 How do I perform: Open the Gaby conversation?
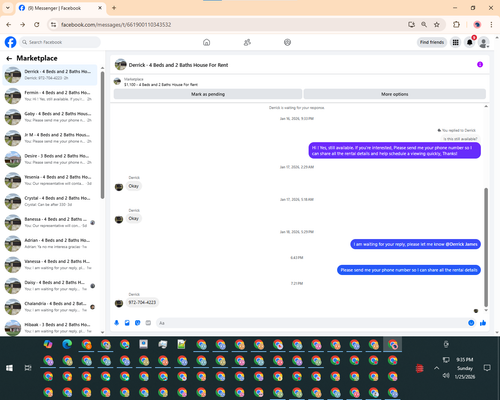(x=50, y=117)
